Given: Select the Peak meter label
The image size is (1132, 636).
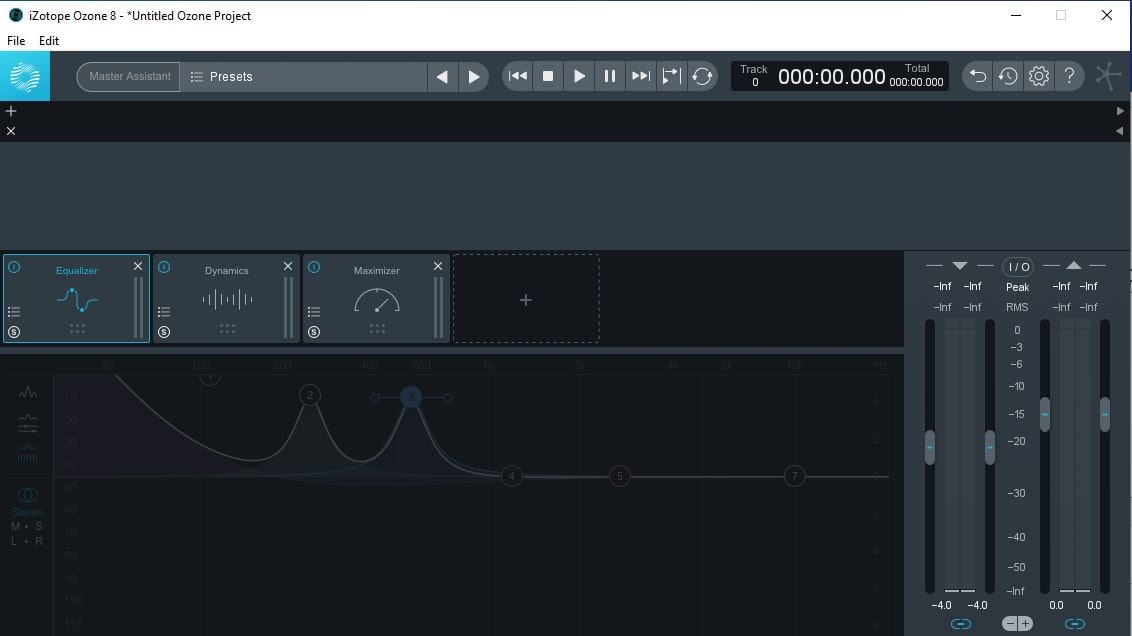Looking at the screenshot, I should (x=1018, y=287).
